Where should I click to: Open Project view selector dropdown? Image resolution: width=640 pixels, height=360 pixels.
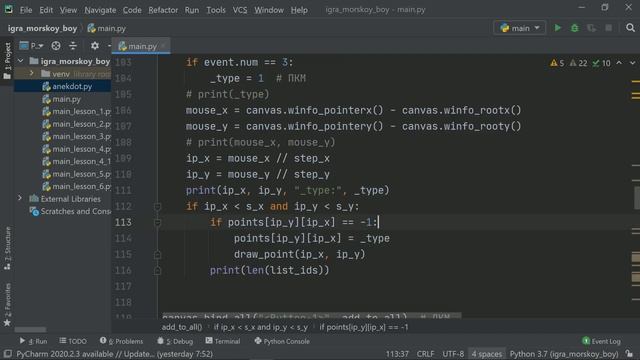click(x=31, y=46)
